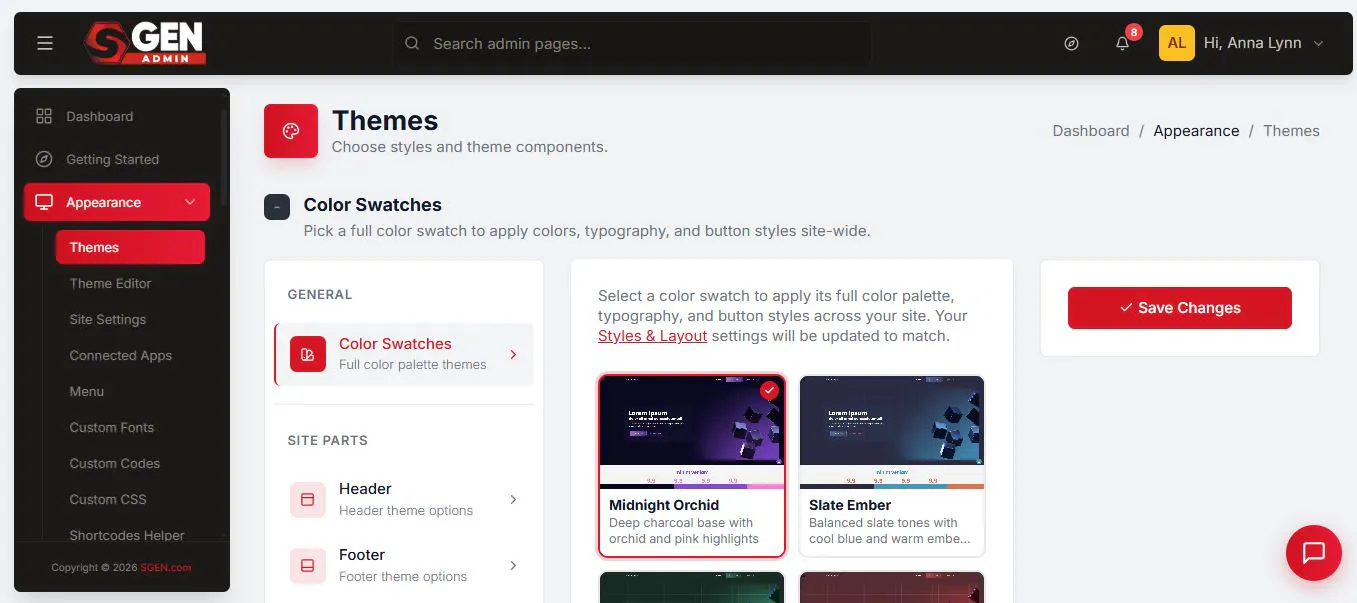Expand Color Swatches chevron arrow
This screenshot has width=1357, height=603.
(x=513, y=354)
